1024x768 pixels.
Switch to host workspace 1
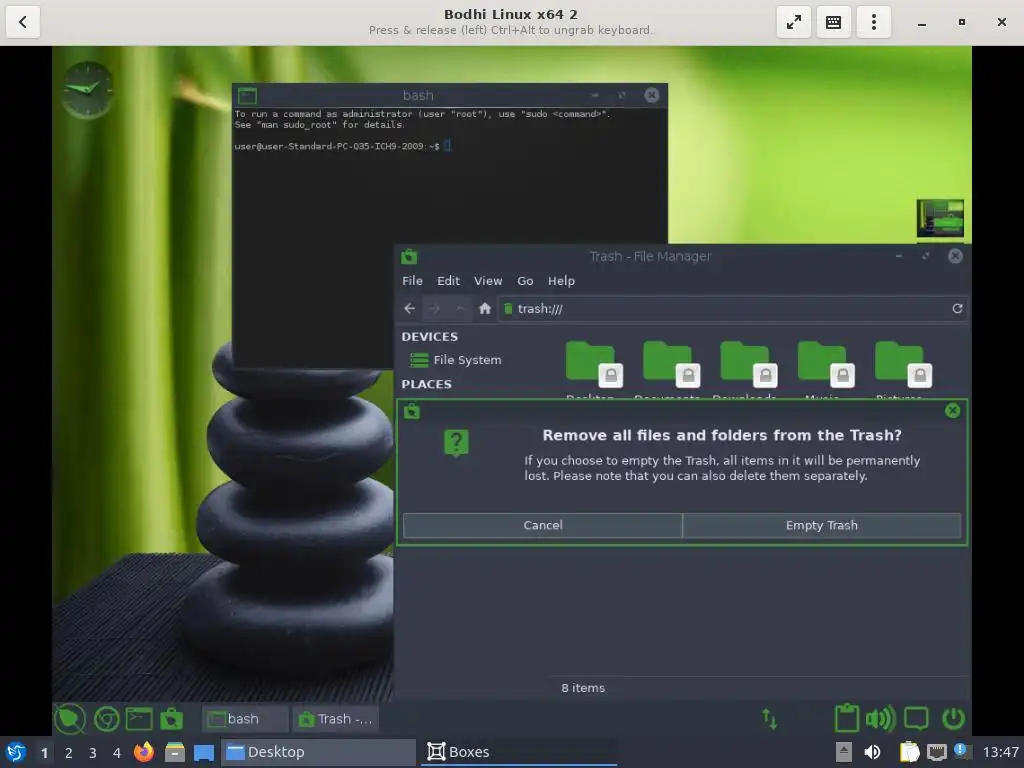pos(44,753)
